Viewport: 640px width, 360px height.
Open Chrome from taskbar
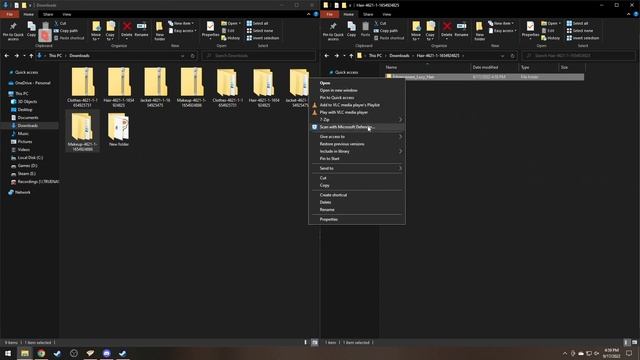coord(41,353)
